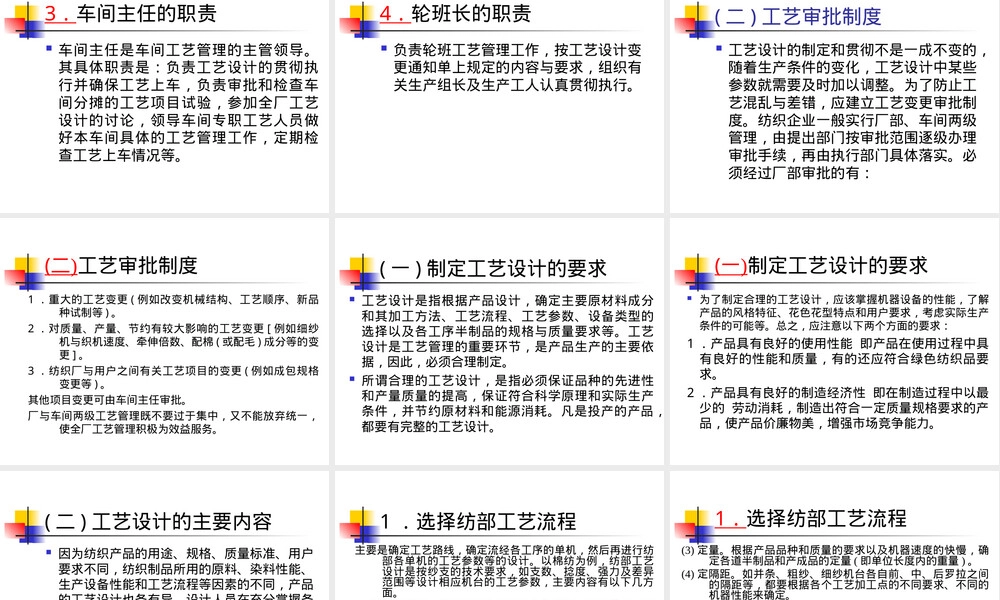Click the bullet text 车间主任是车间工艺管理的主管领导
This screenshot has width=1000, height=600.
[x=188, y=103]
